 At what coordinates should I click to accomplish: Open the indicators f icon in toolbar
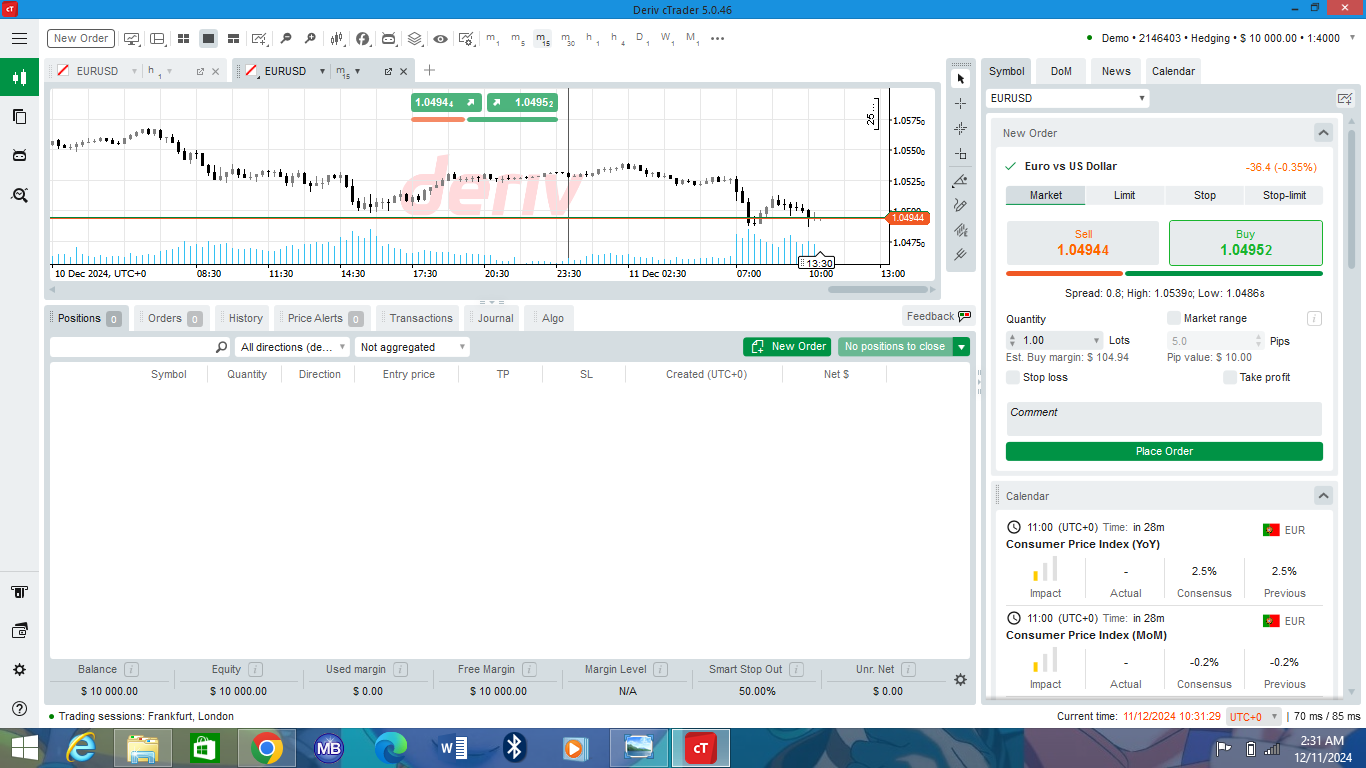tap(362, 38)
